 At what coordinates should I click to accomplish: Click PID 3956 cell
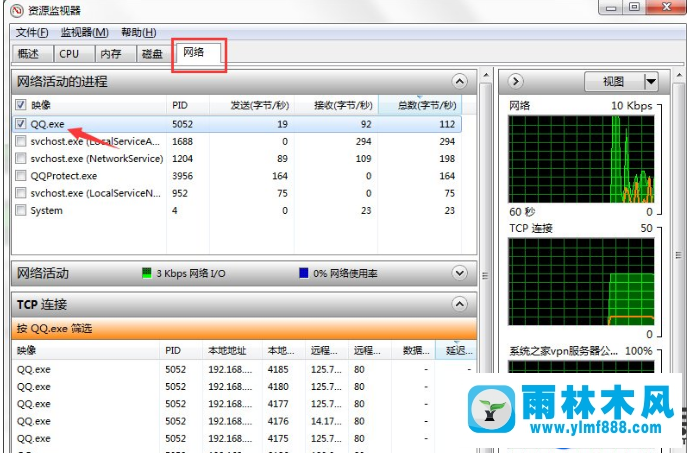tap(182, 176)
